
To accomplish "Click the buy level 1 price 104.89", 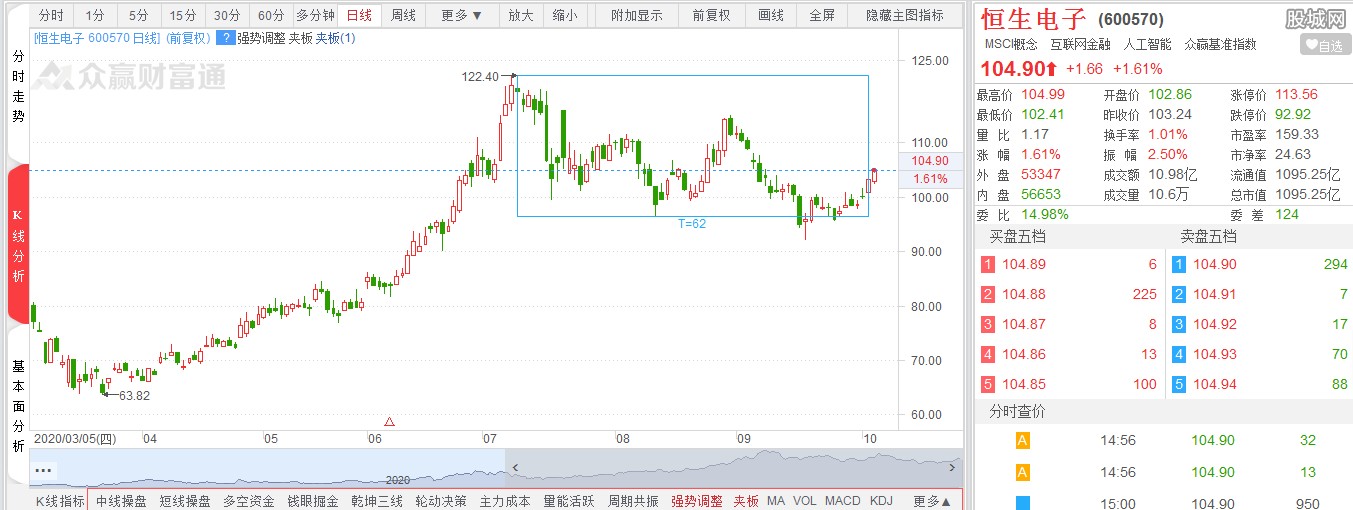I will [1024, 265].
